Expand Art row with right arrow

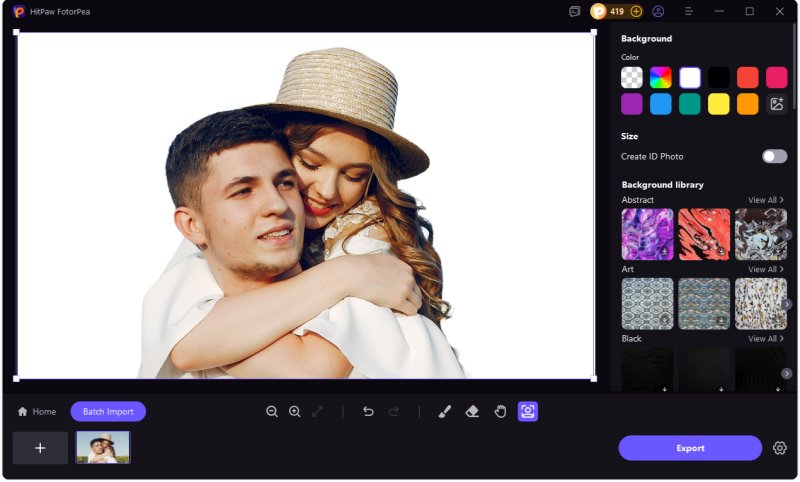tap(787, 304)
